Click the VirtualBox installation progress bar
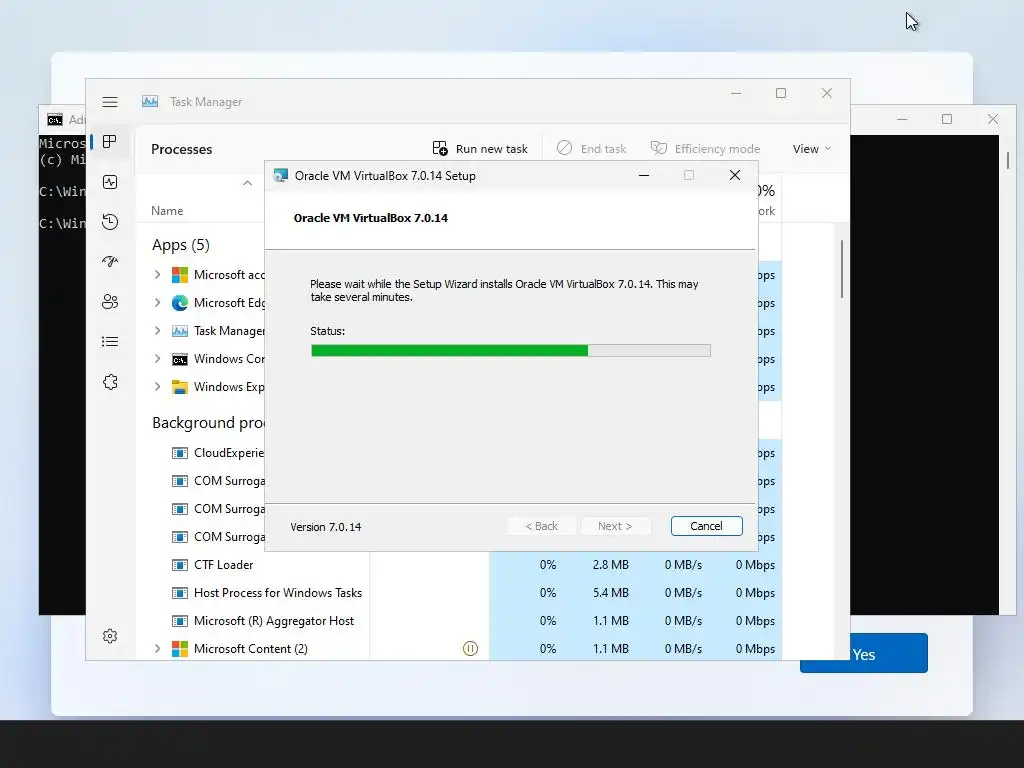 click(511, 351)
